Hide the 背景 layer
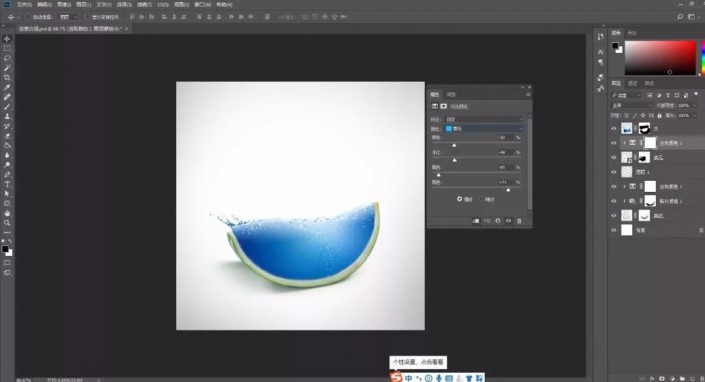This screenshot has width=705, height=382. click(x=614, y=230)
